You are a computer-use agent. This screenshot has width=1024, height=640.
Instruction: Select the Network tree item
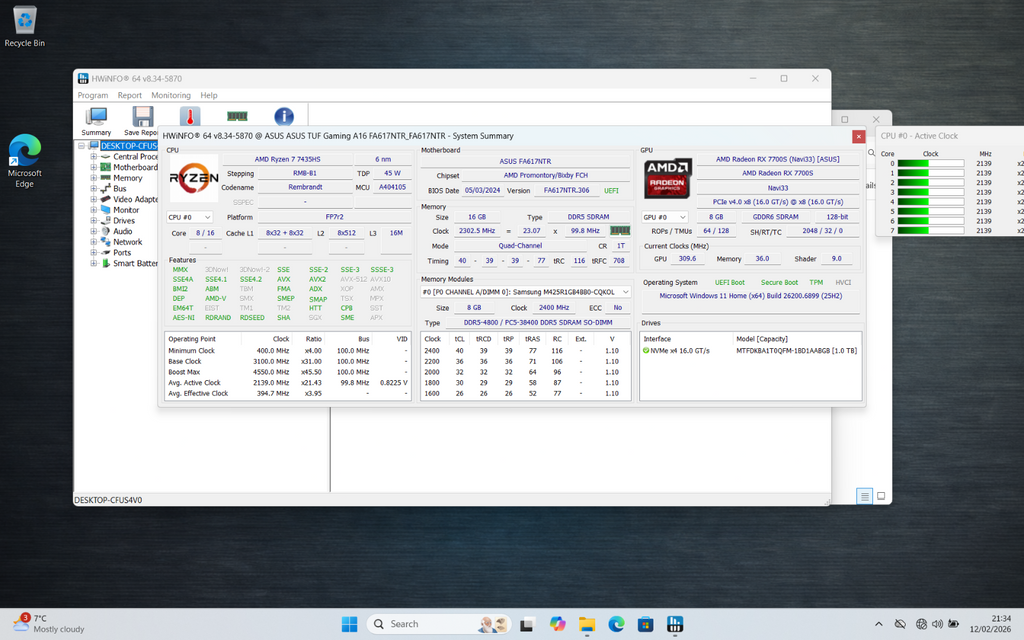pos(127,242)
